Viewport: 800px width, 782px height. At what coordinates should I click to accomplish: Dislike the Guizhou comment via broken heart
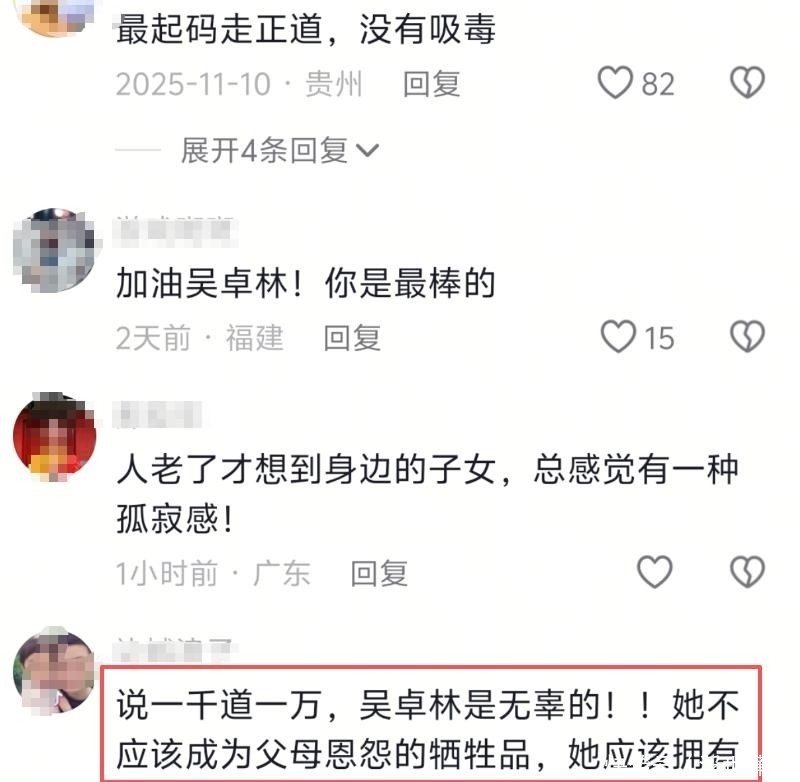tap(747, 83)
